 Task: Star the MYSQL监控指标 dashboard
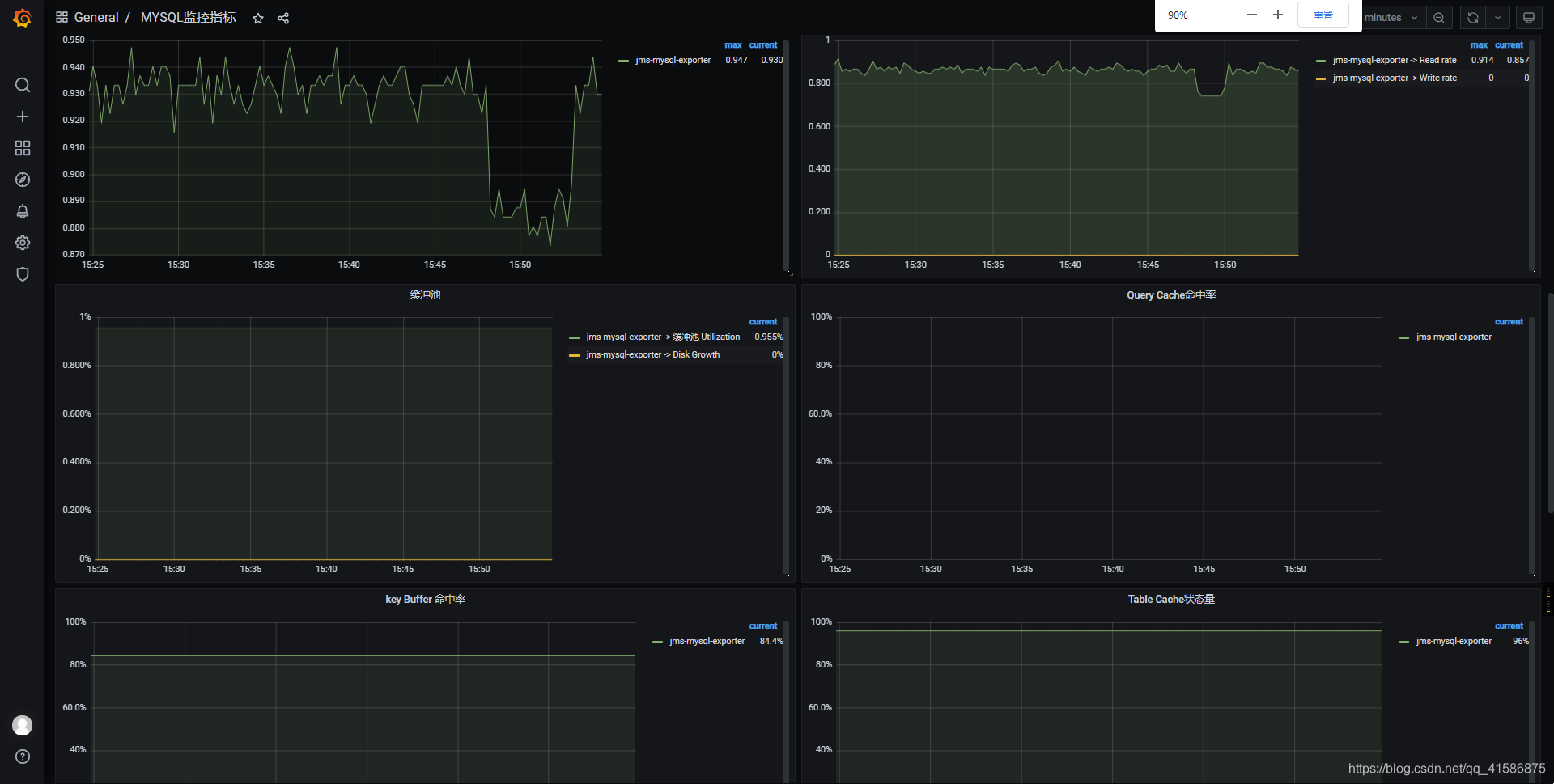(258, 18)
